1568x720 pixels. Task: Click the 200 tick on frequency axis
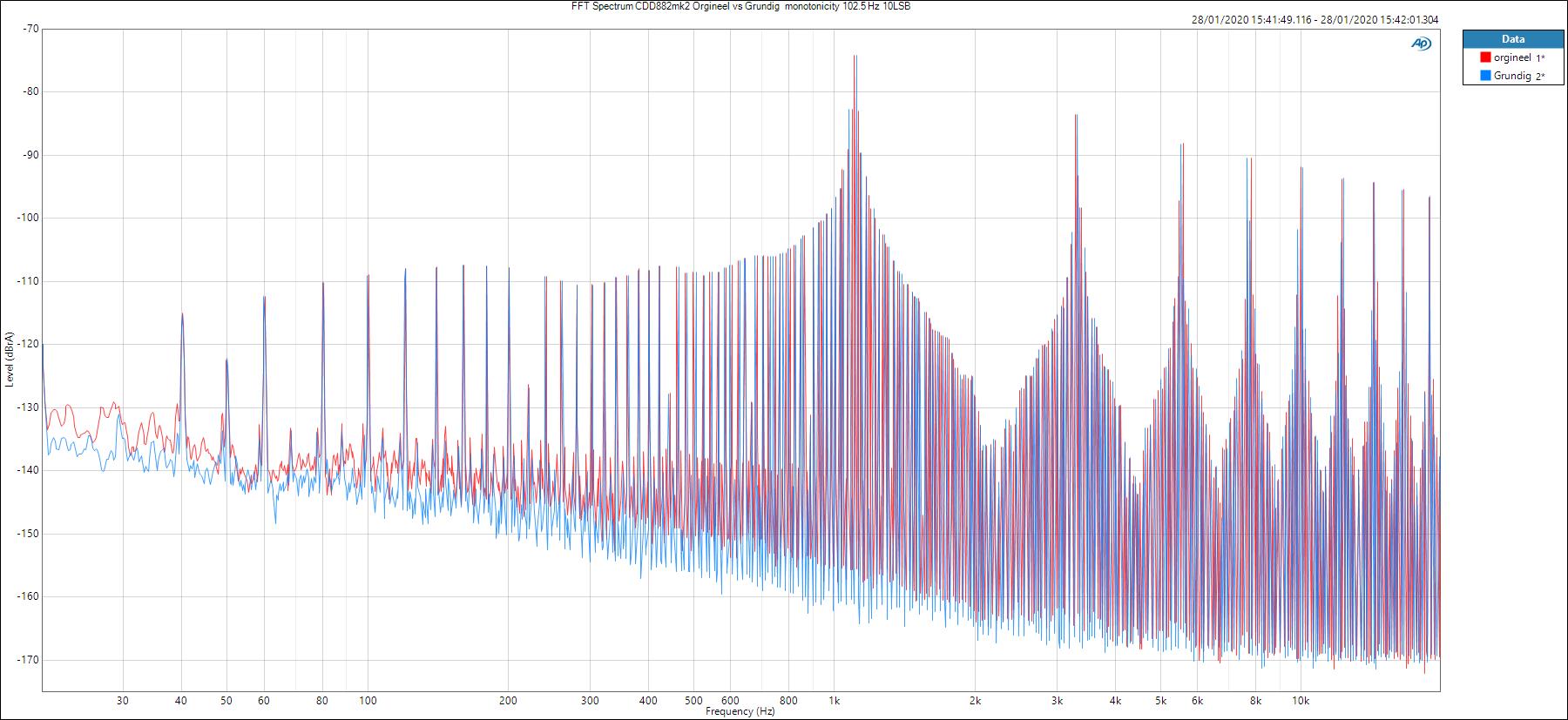click(508, 700)
